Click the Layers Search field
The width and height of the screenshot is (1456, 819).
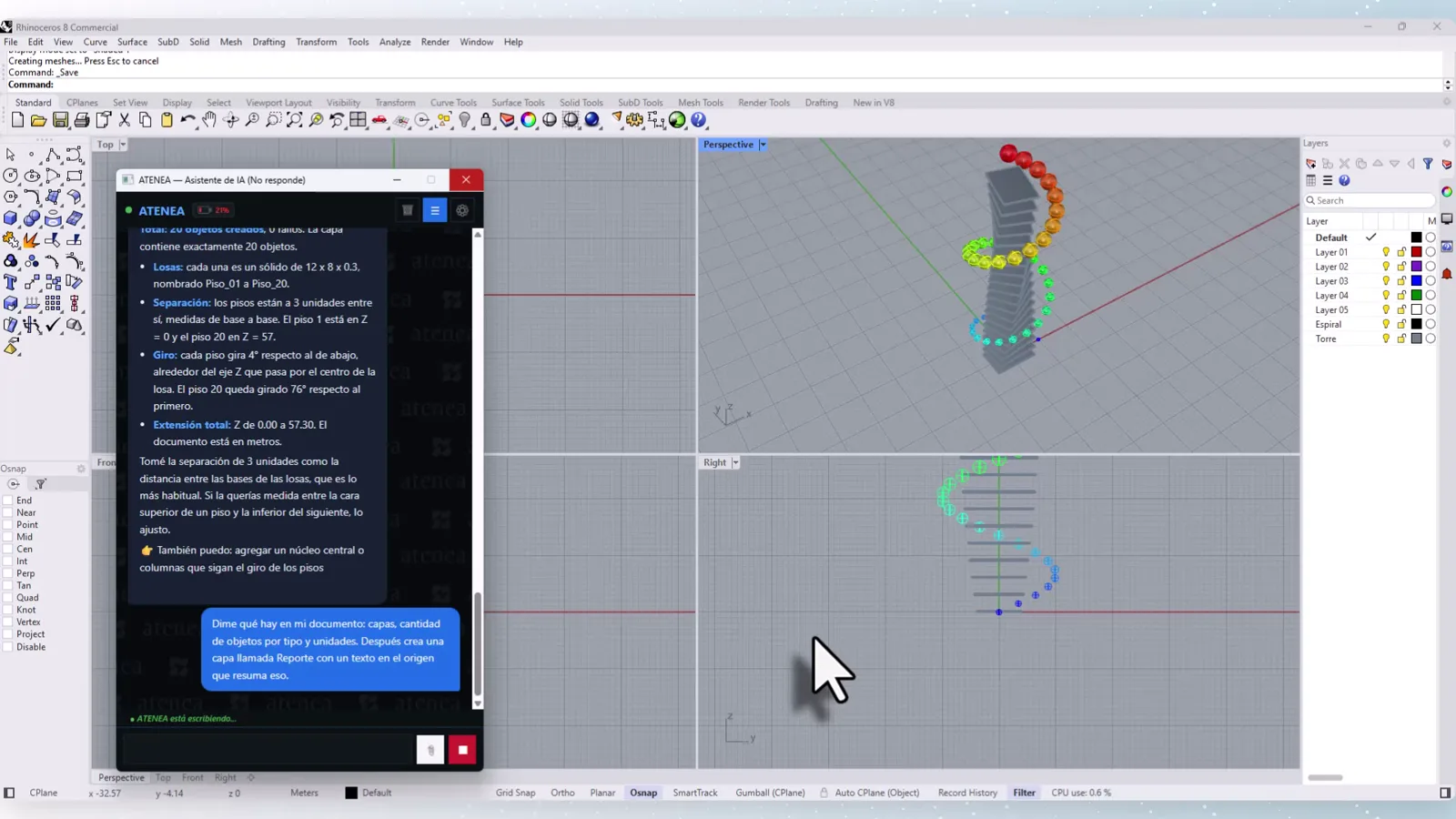coord(1370,200)
